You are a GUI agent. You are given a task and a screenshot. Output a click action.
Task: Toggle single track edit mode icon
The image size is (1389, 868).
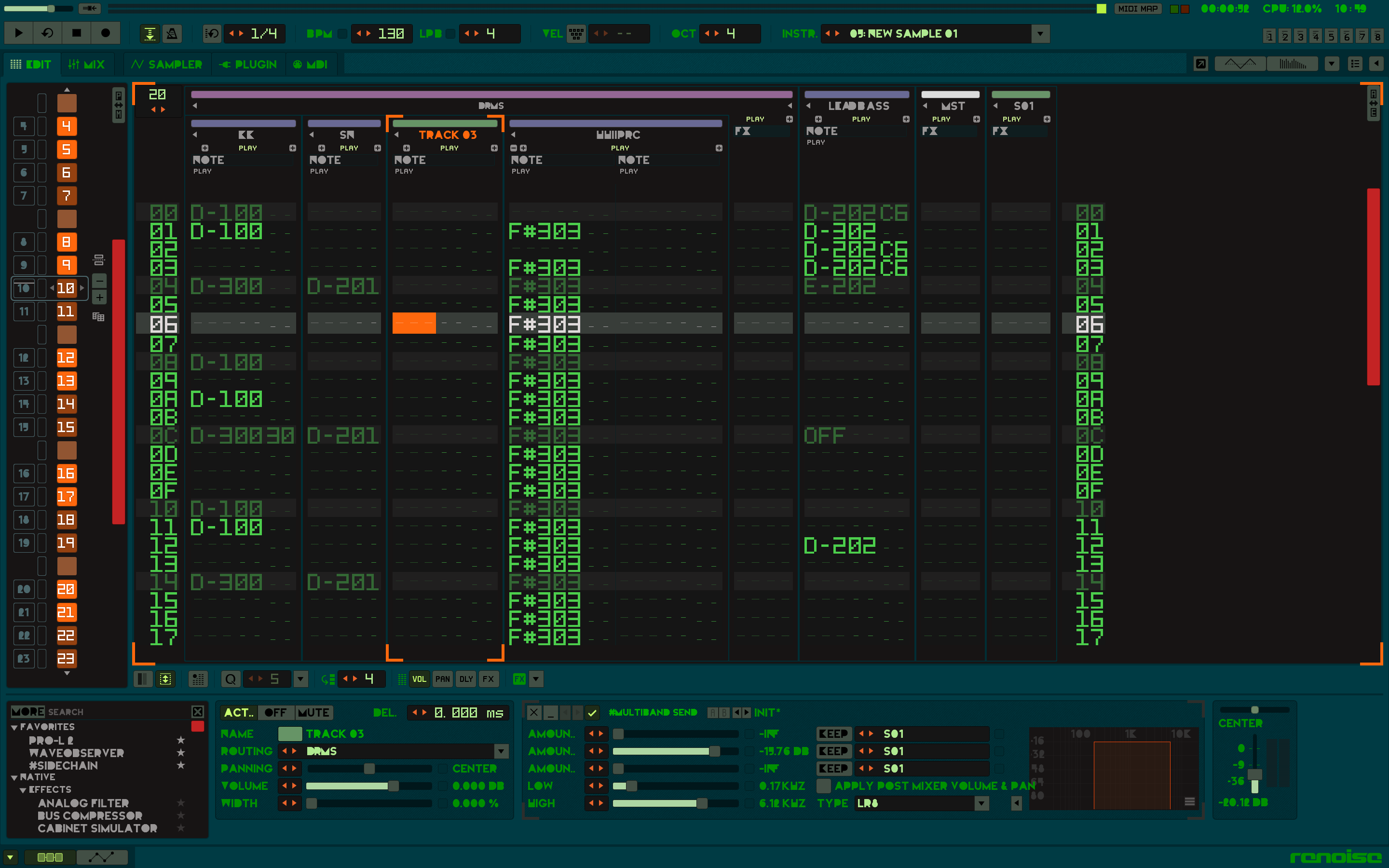pos(143,679)
